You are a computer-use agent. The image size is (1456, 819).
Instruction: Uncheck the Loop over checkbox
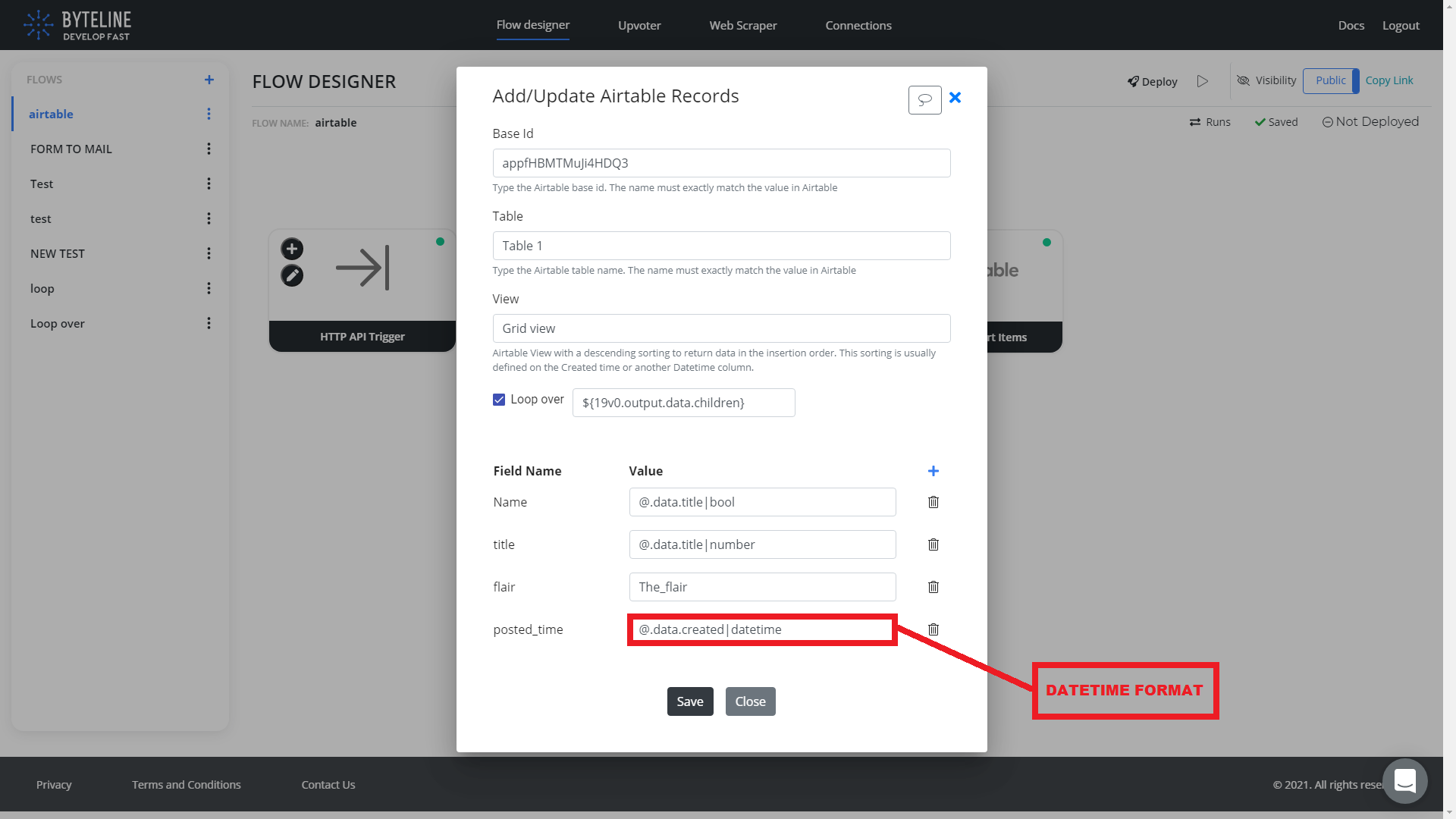click(x=499, y=400)
